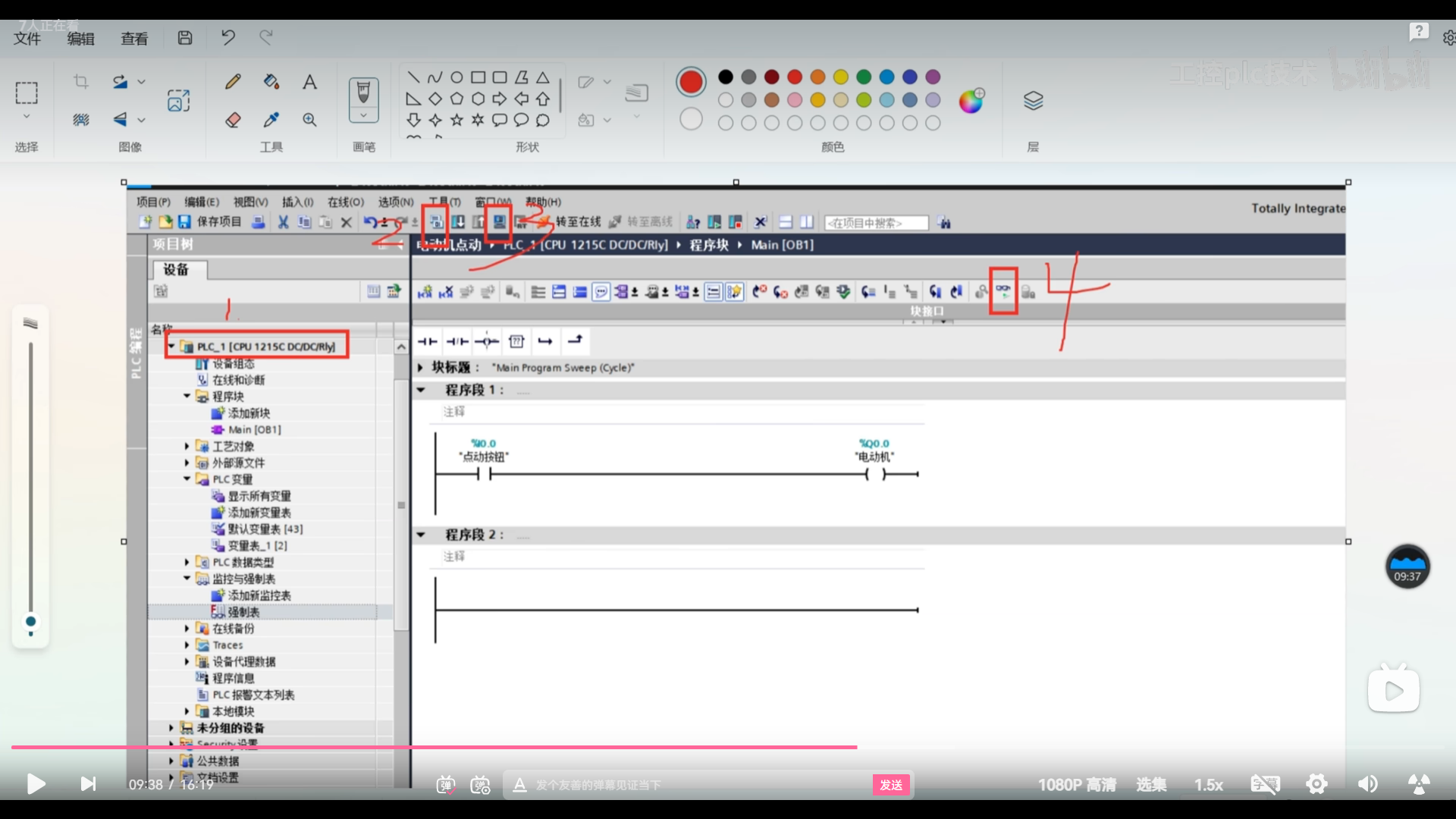Click the 发送 button
Viewport: 1456px width, 819px height.
point(891,785)
